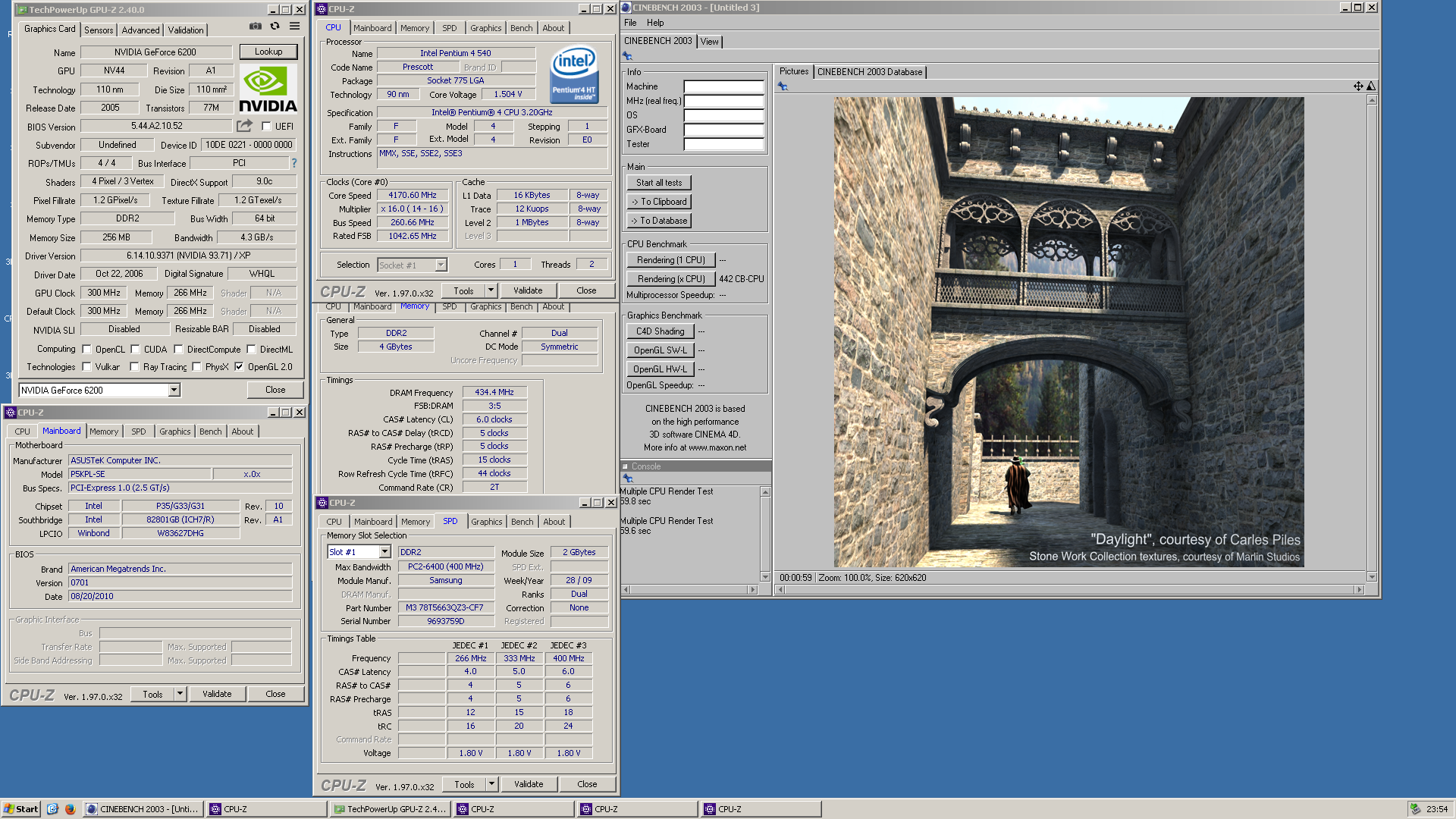Open the Bus Interface question mark help
Screen dimensions: 1456x819
[x=294, y=163]
